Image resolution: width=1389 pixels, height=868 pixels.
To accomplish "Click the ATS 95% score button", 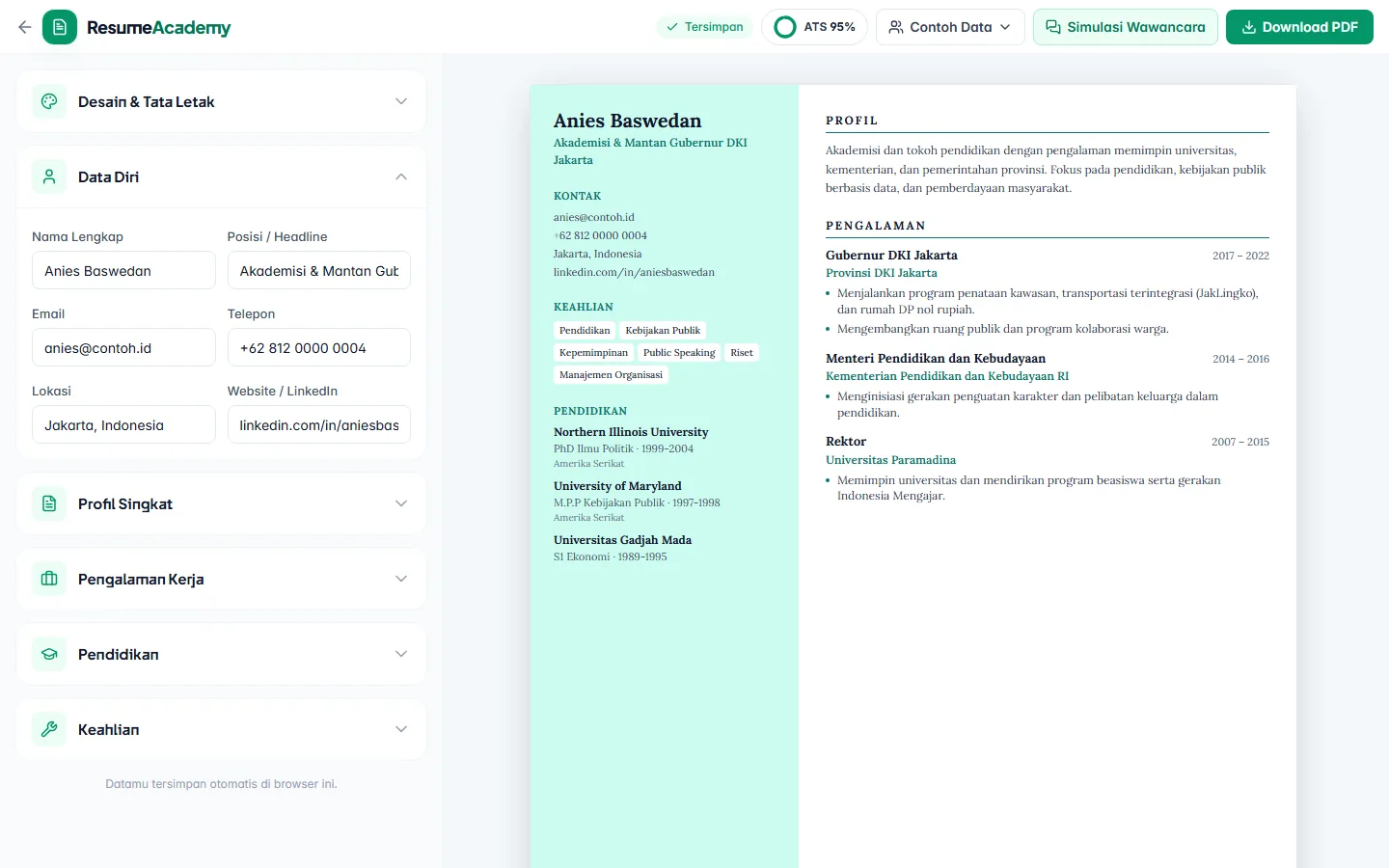I will pos(815,27).
